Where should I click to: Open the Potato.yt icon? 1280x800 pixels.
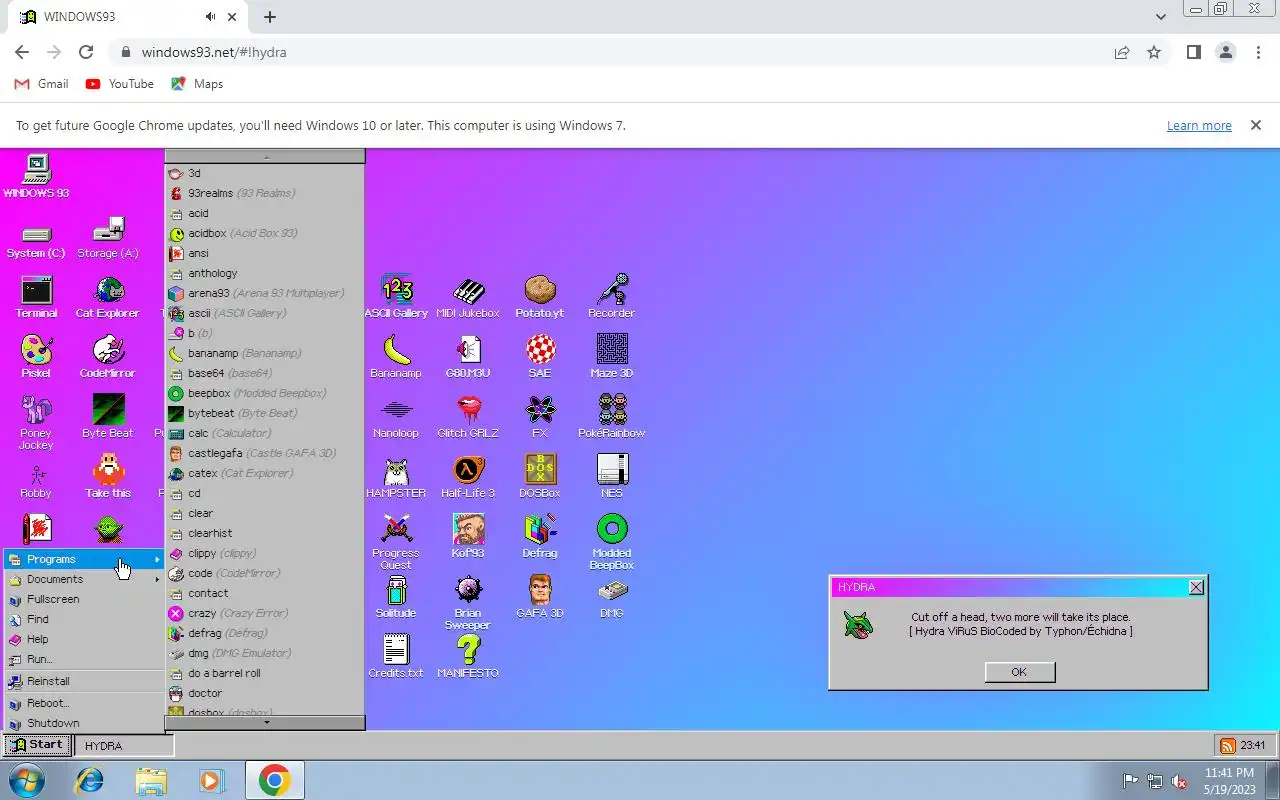pos(540,297)
